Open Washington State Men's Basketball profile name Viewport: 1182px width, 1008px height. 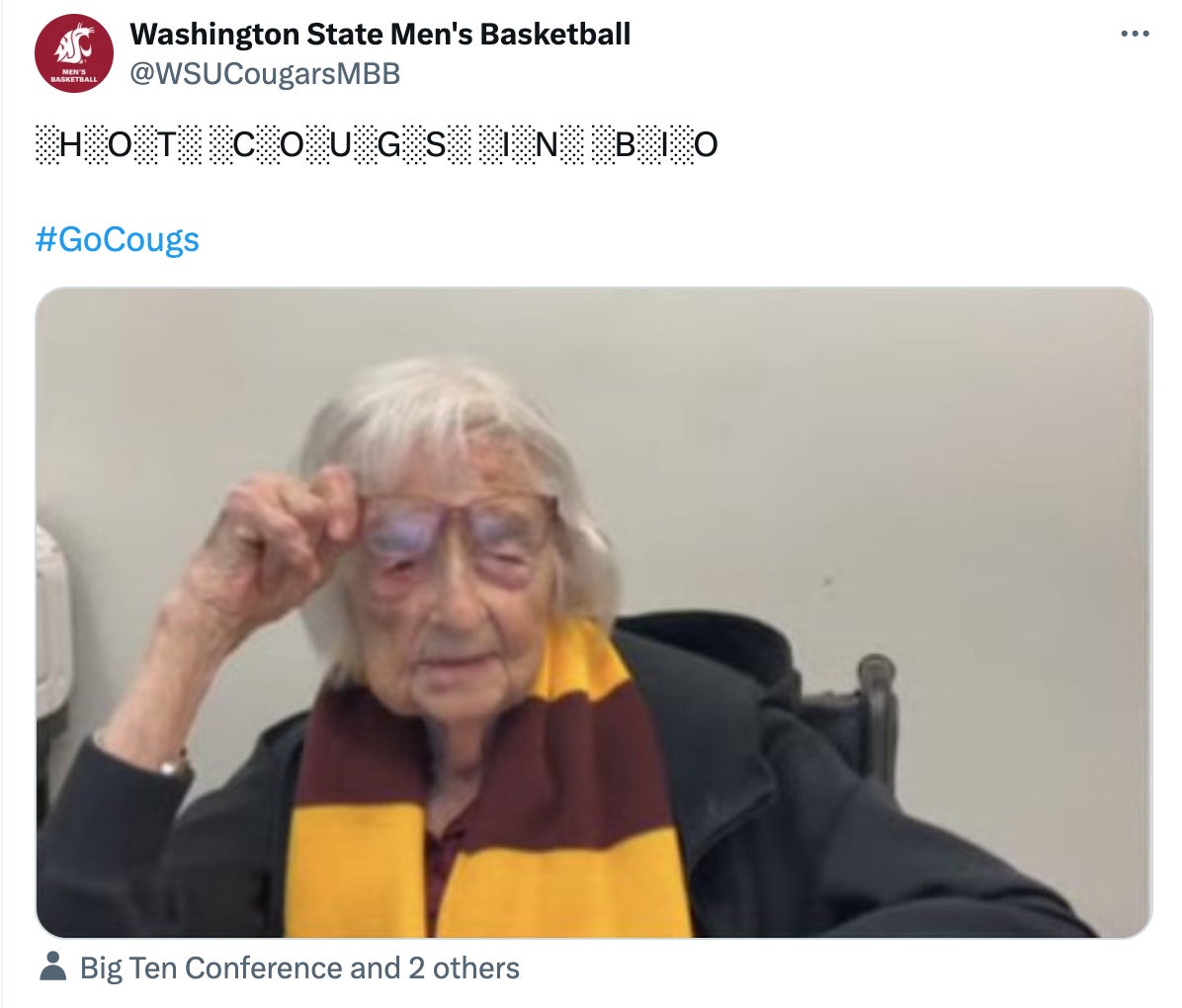(380, 34)
